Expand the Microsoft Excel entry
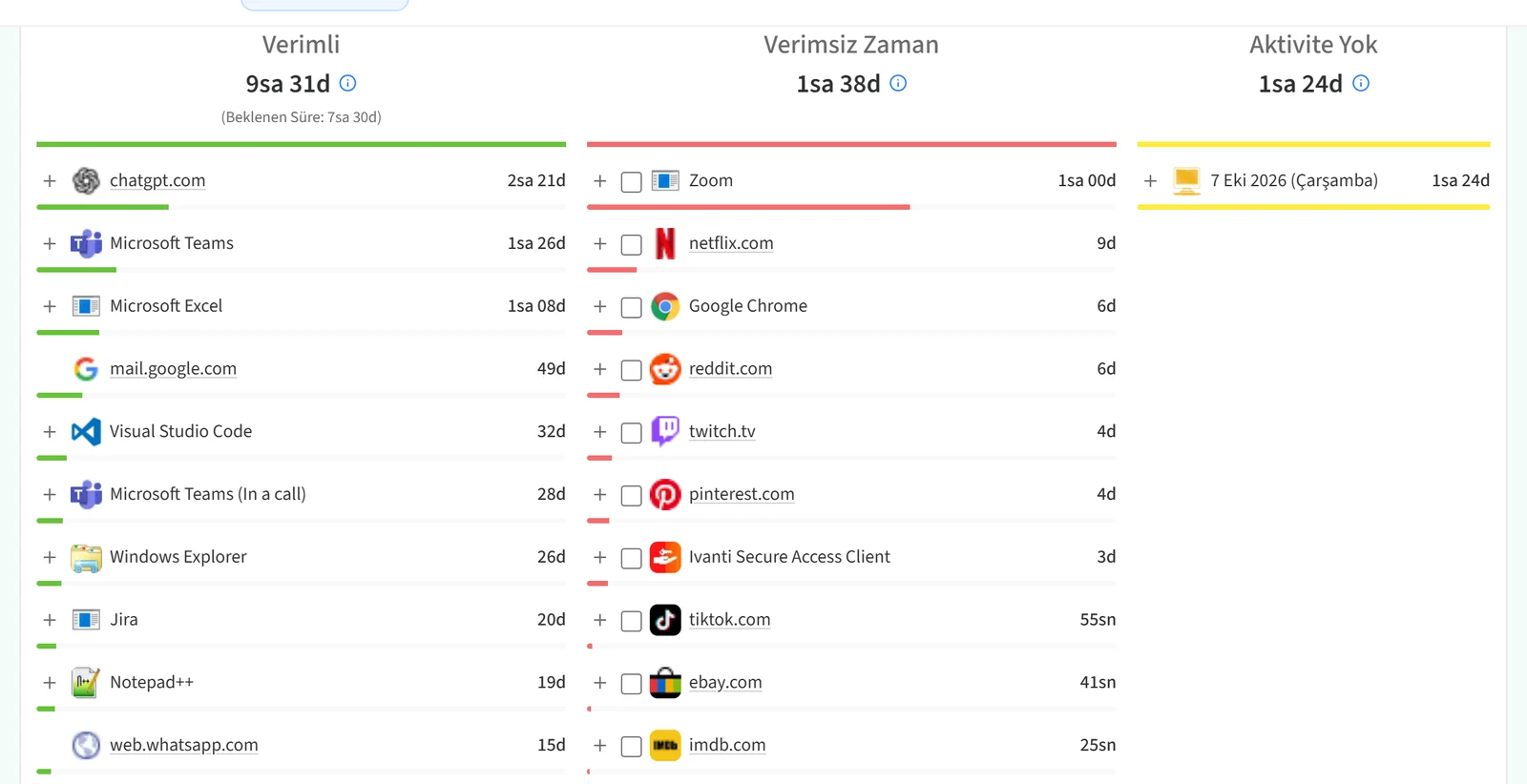Screen dimensions: 1527x784 (x=50, y=306)
